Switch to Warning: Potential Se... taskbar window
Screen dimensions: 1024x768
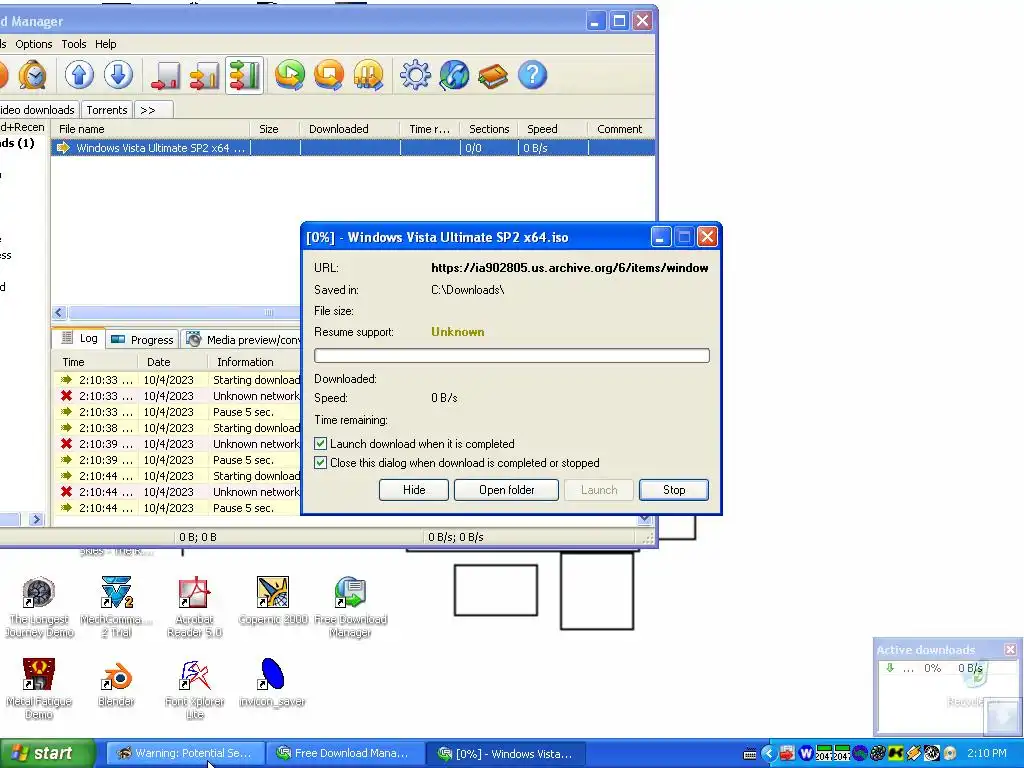(x=185, y=754)
